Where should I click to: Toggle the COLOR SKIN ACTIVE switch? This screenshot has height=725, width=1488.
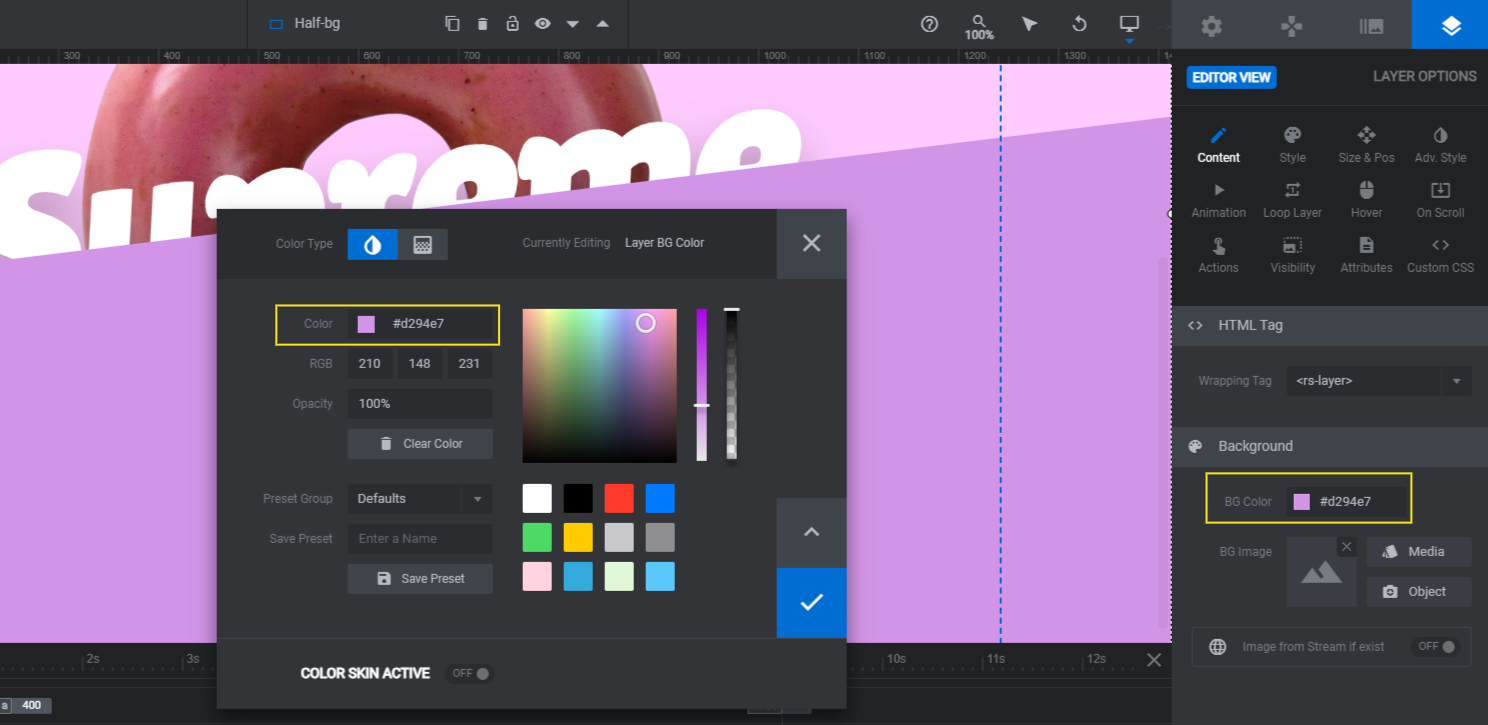[470, 674]
